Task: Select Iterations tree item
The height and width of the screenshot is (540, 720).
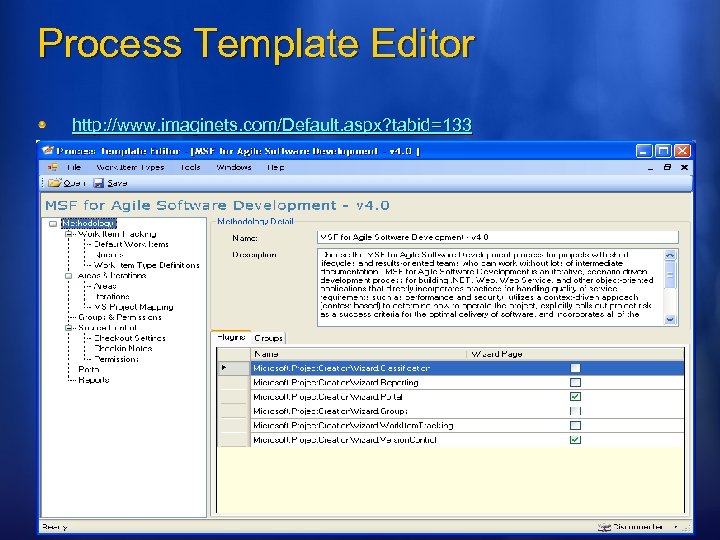Action: click(112, 297)
